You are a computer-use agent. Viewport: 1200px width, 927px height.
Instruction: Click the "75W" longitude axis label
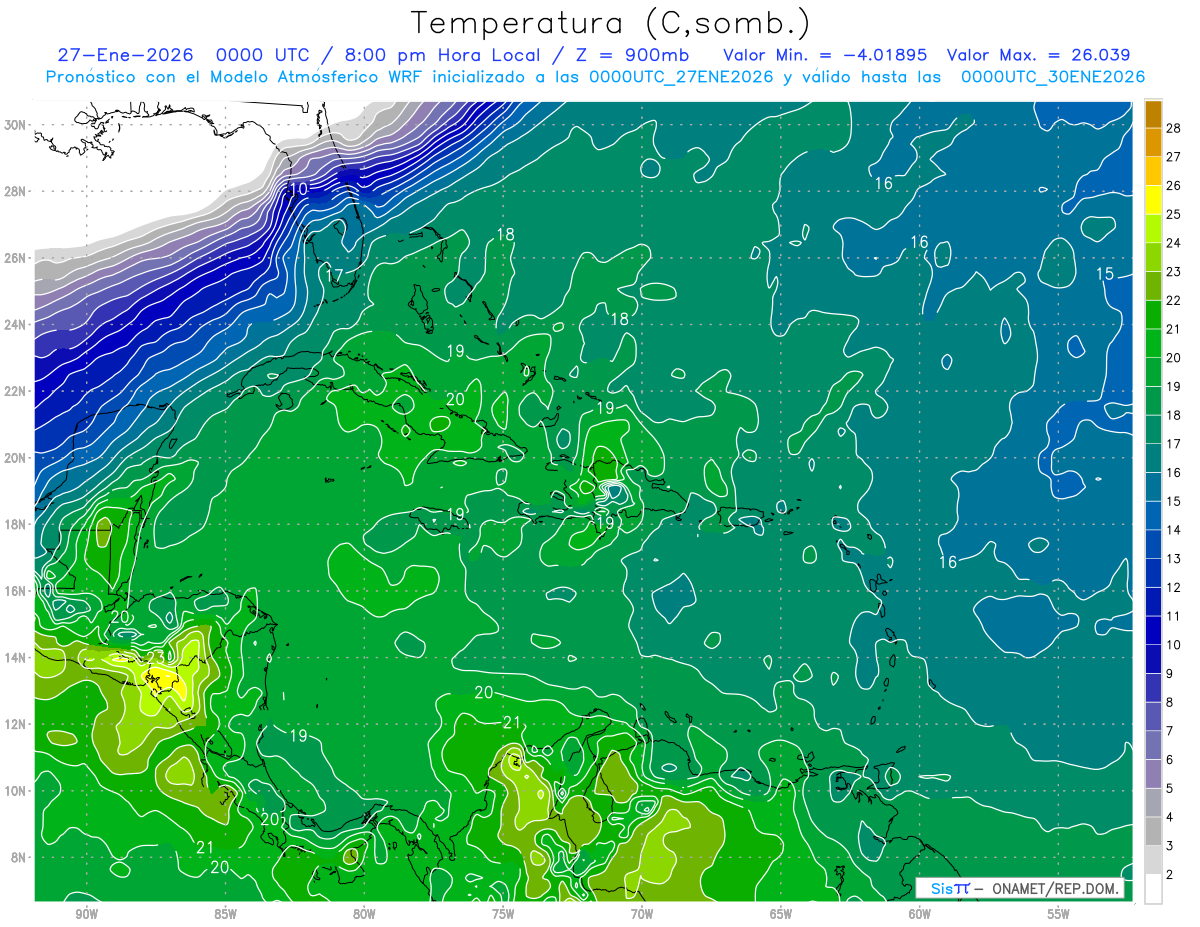(503, 914)
